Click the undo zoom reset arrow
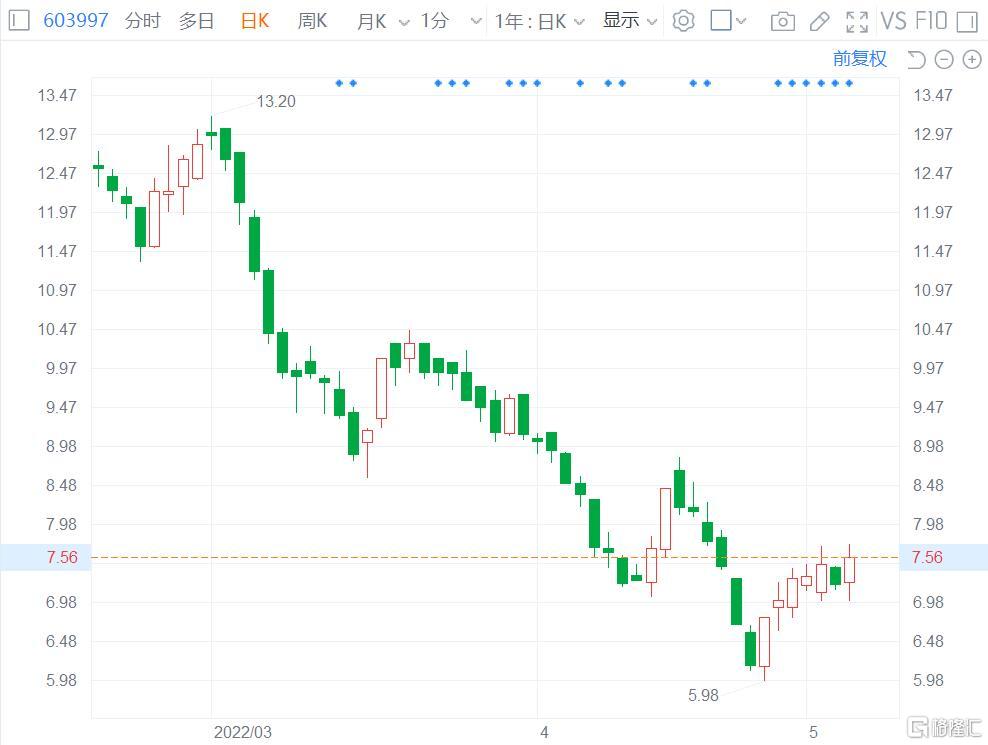This screenshot has width=988, height=745. [916, 60]
